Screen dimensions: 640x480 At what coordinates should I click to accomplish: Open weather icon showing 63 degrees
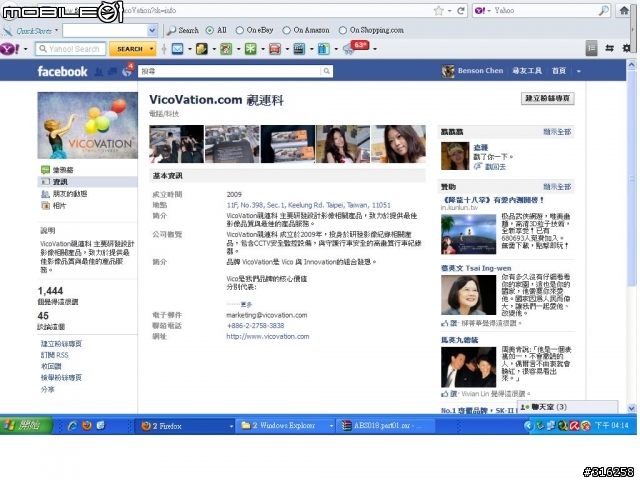(355, 47)
